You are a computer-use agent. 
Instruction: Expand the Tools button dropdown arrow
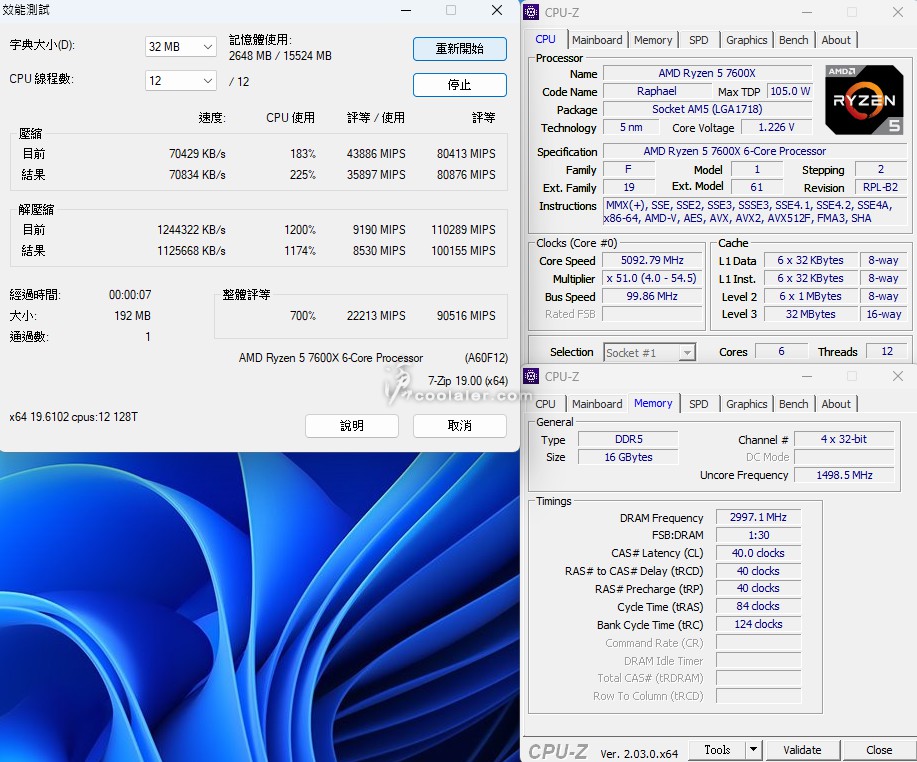pyautogui.click(x=753, y=749)
